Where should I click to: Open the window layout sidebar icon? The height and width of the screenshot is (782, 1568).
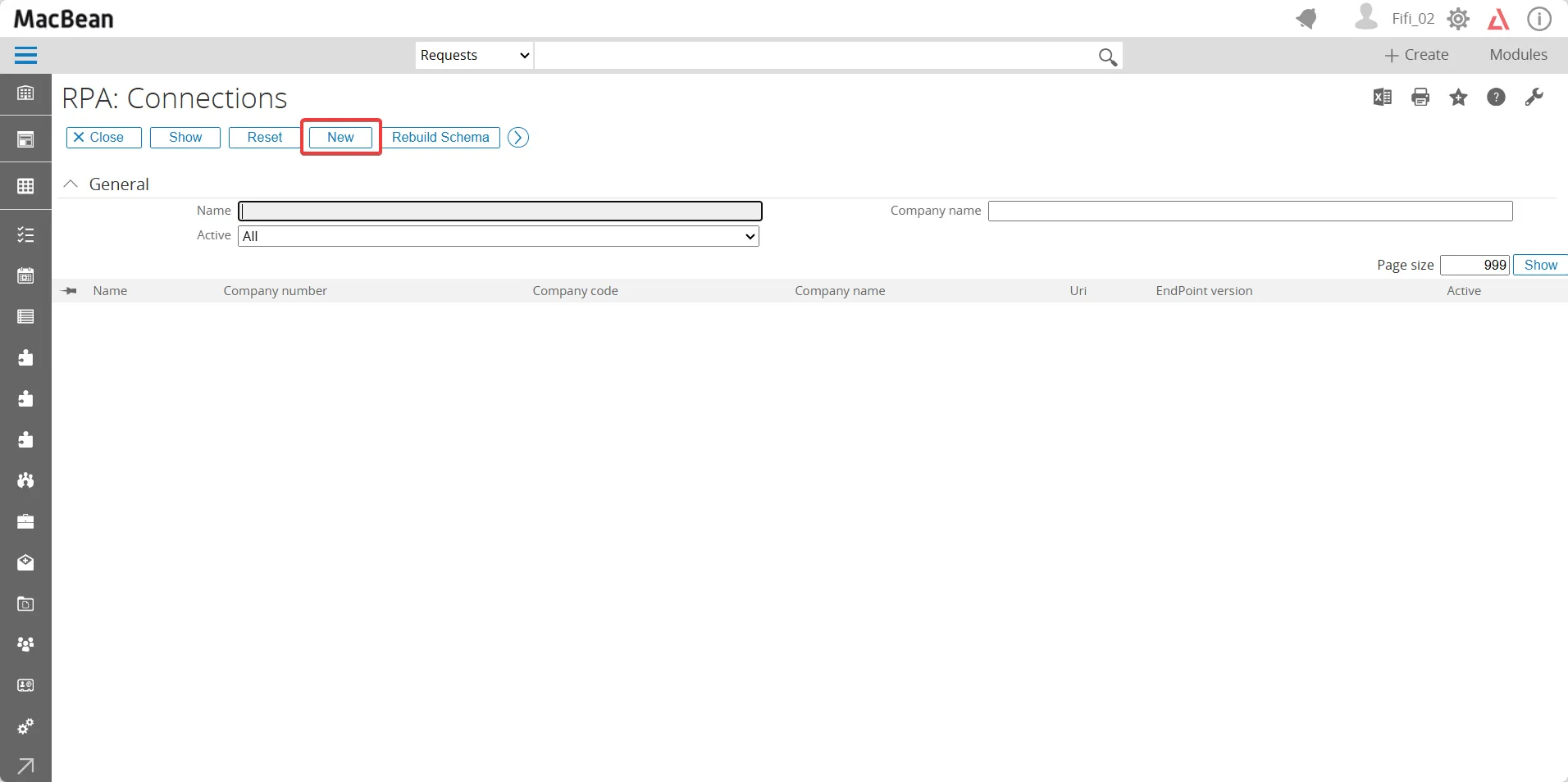click(x=25, y=139)
